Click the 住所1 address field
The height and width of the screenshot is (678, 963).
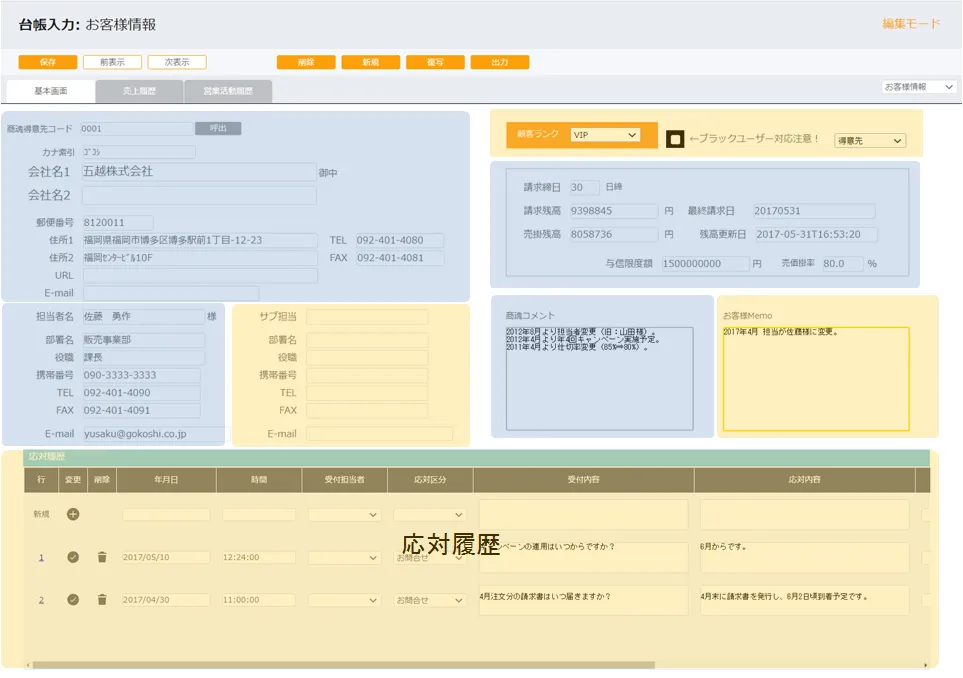pos(200,240)
